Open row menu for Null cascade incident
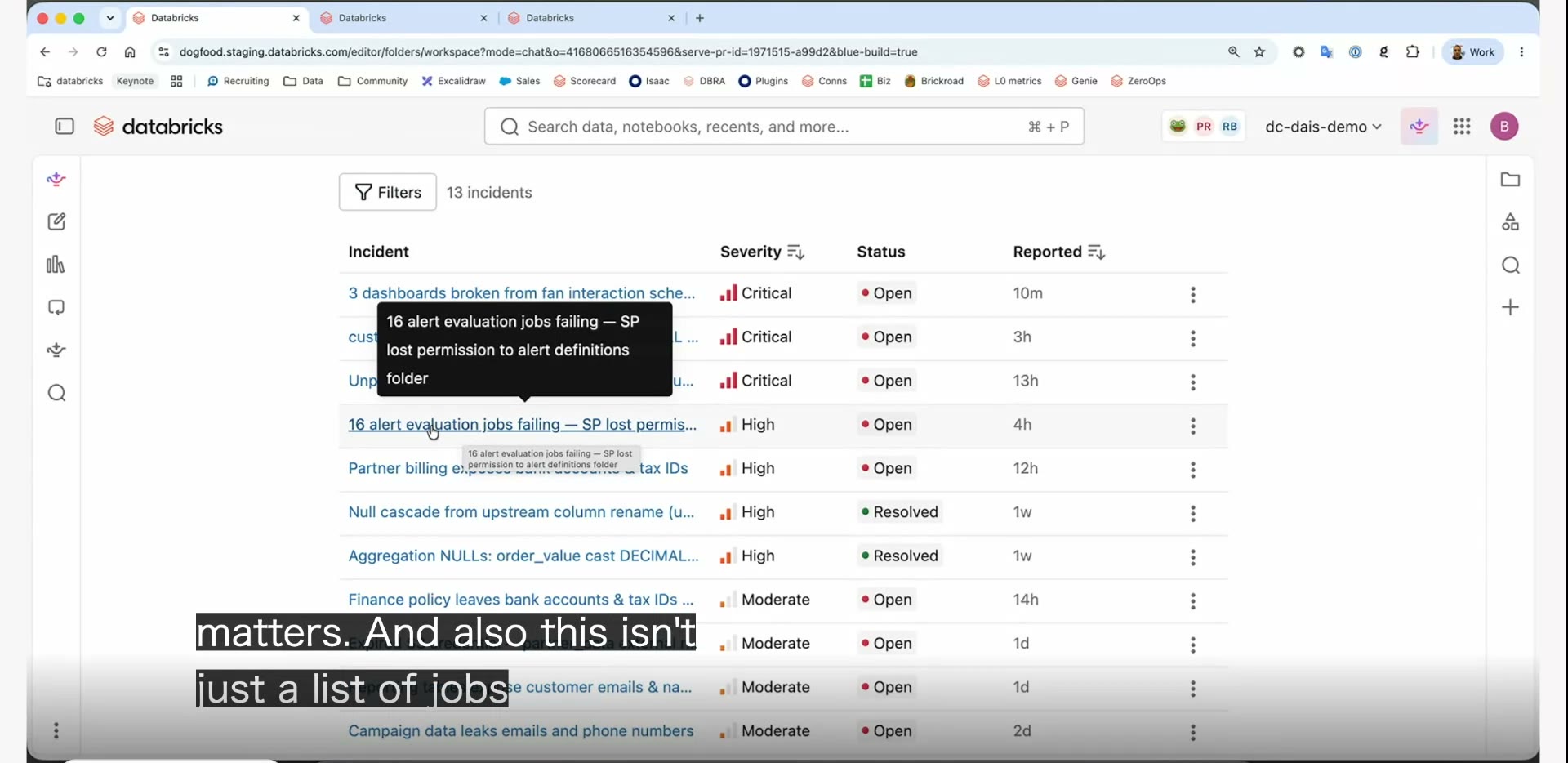Image resolution: width=1568 pixels, height=763 pixels. [1194, 514]
